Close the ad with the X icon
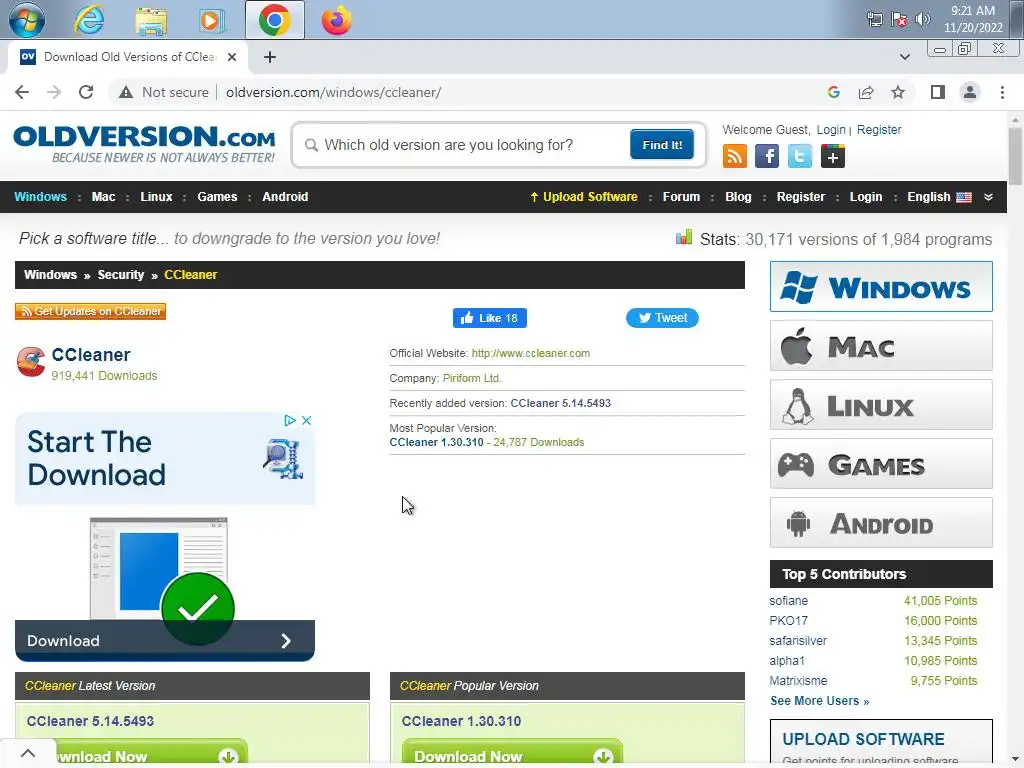 click(306, 420)
